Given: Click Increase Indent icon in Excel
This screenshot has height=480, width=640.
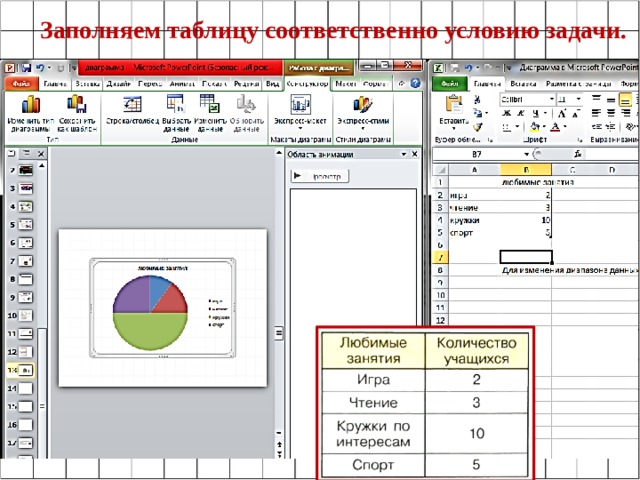Looking at the screenshot, I should (611, 127).
